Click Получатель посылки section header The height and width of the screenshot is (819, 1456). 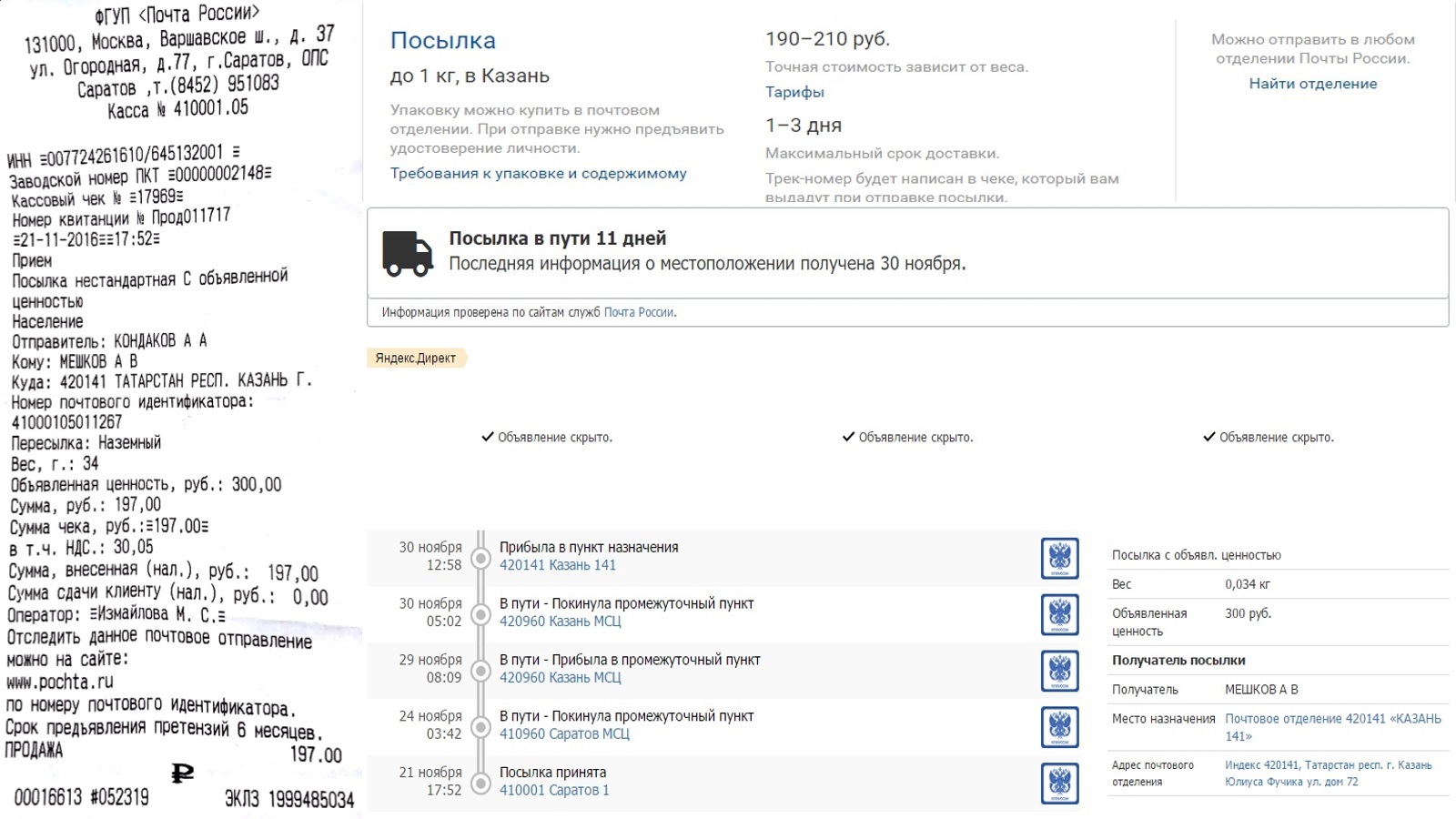tap(1178, 661)
